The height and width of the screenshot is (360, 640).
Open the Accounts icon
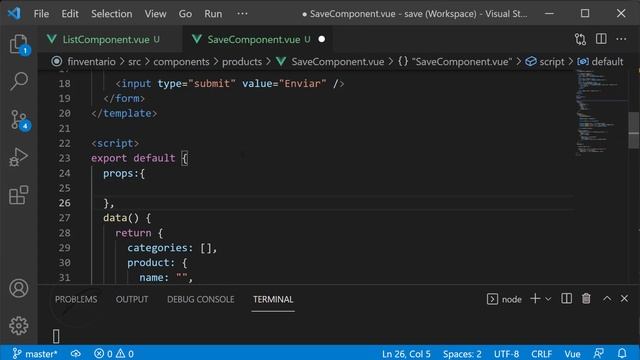19,288
